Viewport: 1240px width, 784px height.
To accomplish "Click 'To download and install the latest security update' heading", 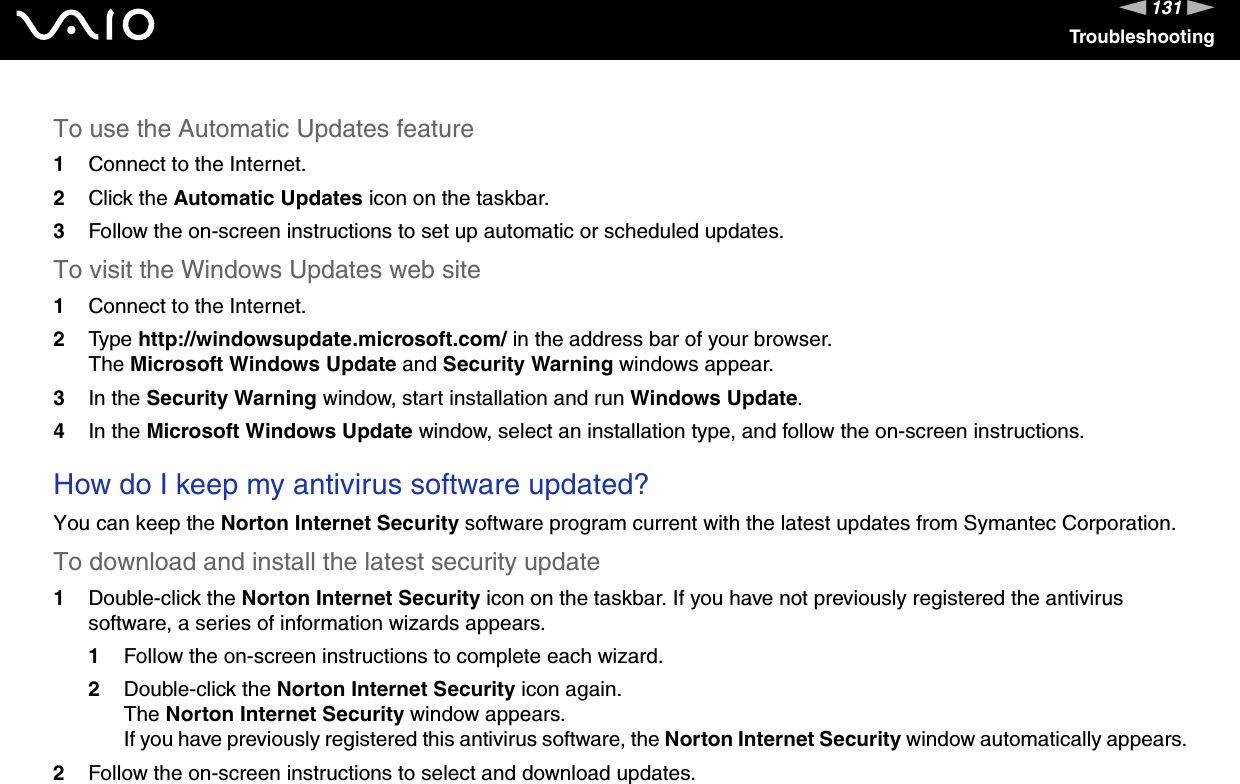I will click(327, 562).
